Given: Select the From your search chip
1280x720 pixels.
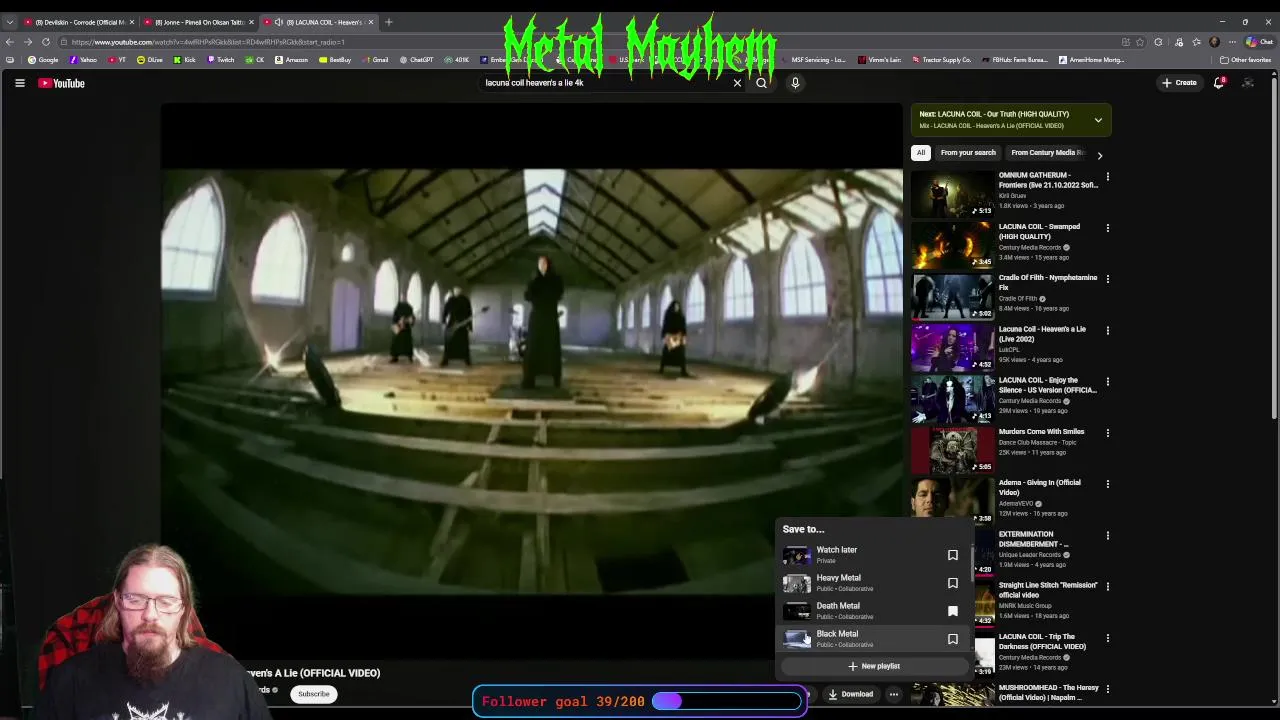Looking at the screenshot, I should pyautogui.click(x=968, y=153).
